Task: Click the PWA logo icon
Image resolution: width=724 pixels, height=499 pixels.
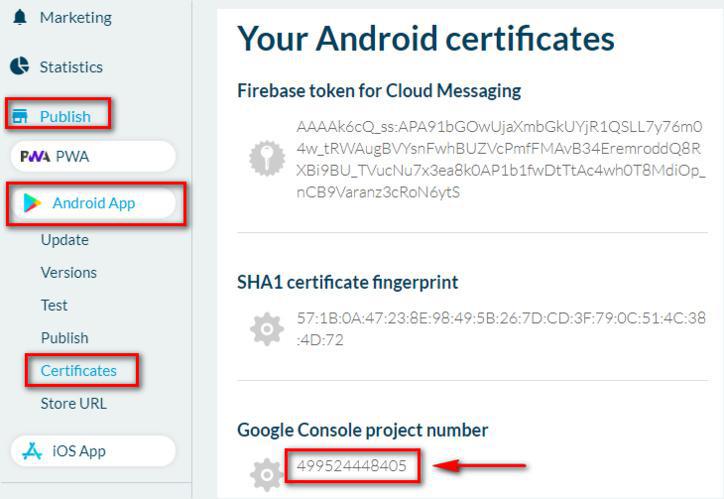Action: 35,157
